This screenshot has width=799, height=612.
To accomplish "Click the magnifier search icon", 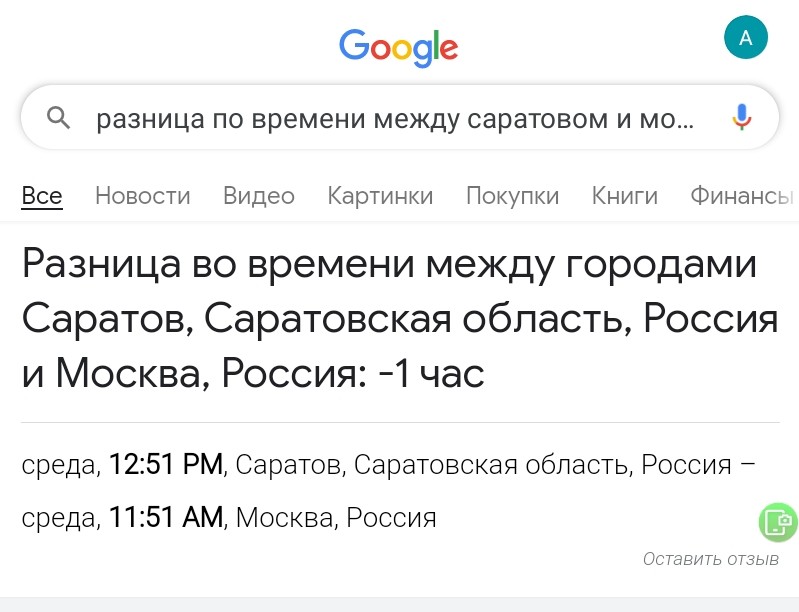I will pos(59,119).
